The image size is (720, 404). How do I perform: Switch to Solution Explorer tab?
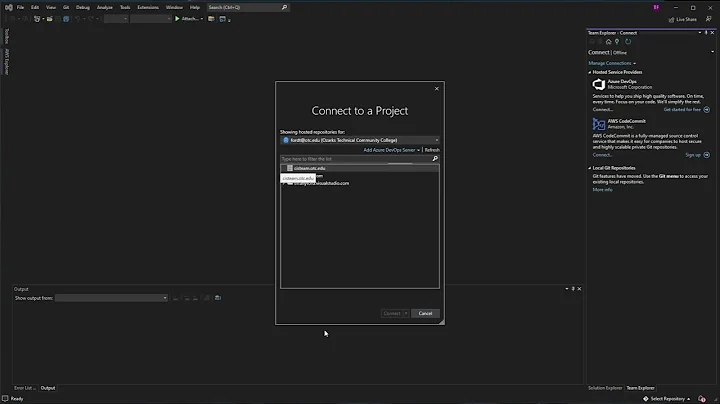[x=605, y=388]
